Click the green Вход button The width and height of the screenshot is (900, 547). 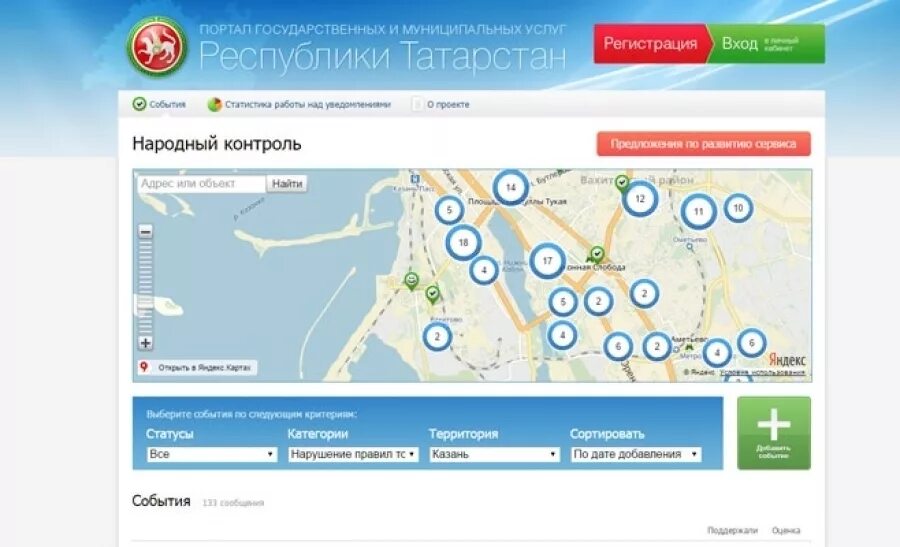[x=768, y=44]
